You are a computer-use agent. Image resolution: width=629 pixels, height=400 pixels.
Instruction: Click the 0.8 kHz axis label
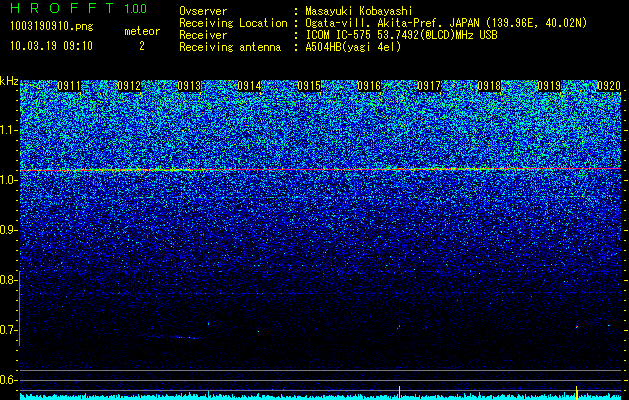pyautogui.click(x=8, y=280)
